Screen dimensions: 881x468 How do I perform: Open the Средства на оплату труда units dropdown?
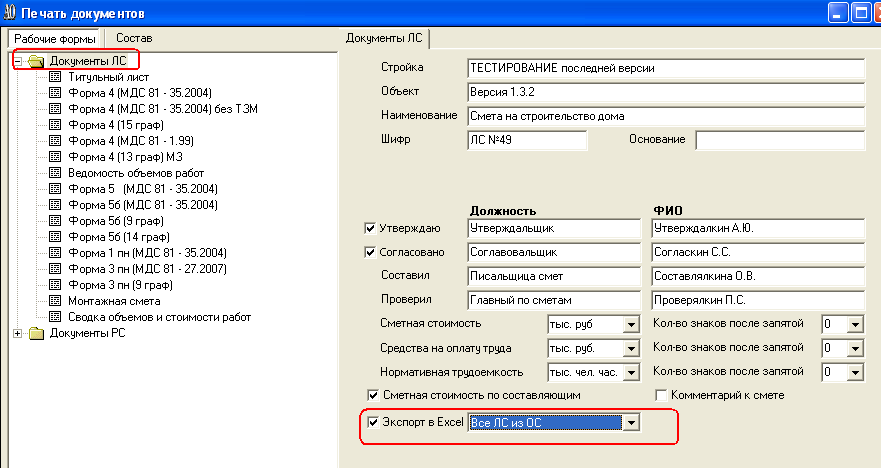point(631,349)
